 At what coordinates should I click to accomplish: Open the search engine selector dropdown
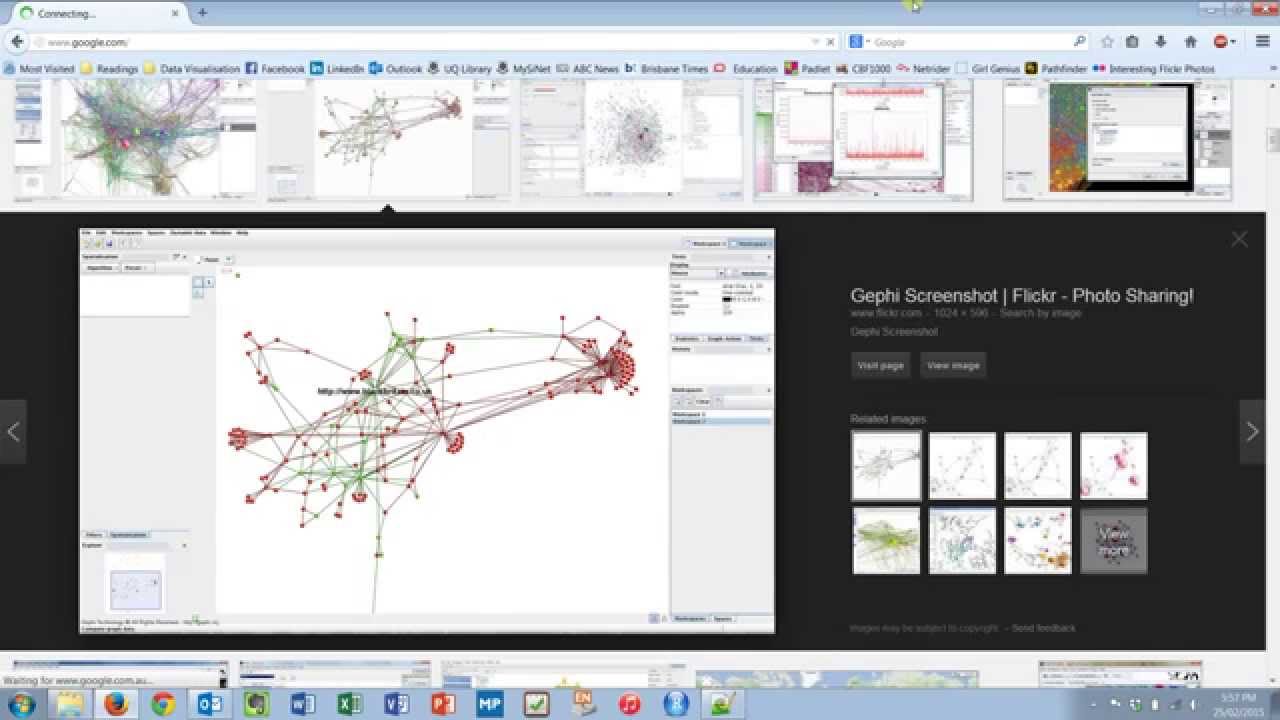click(867, 42)
